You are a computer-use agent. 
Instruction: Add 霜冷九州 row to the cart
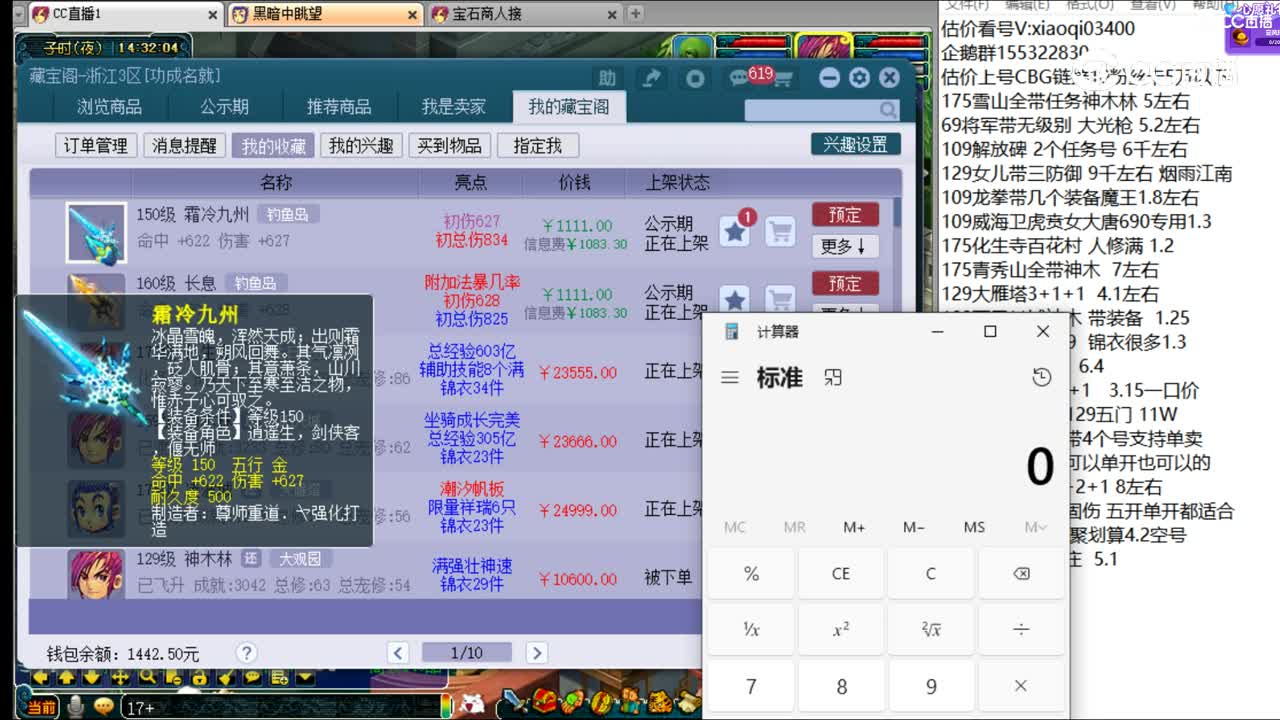[780, 232]
